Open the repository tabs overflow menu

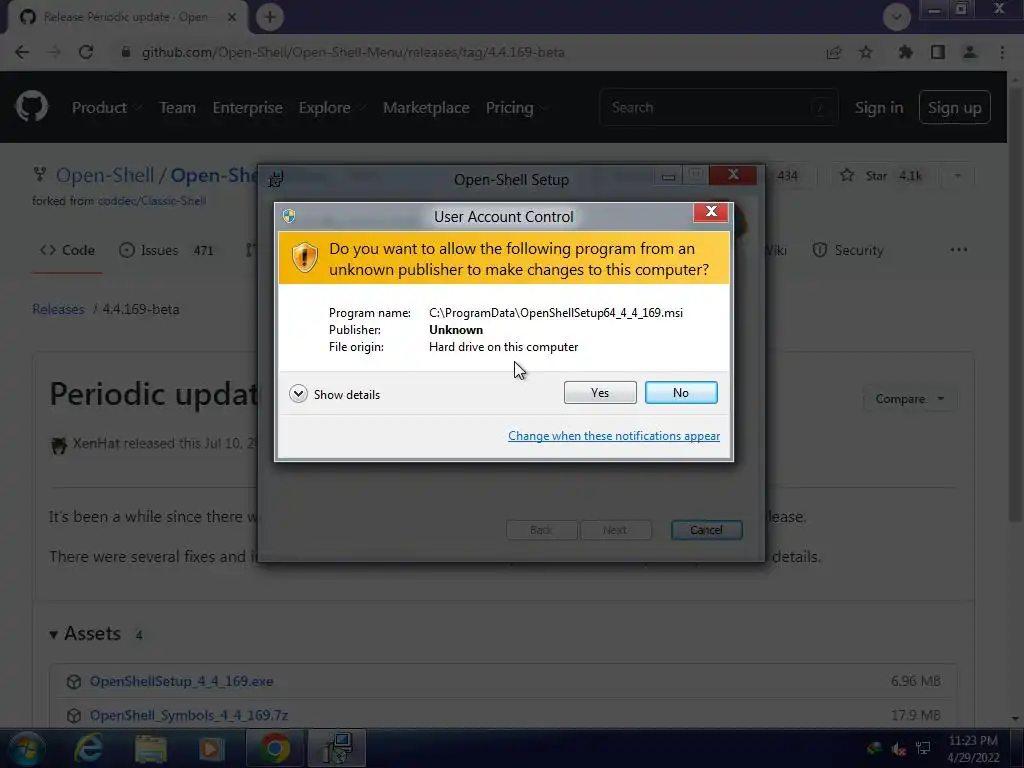(x=958, y=249)
